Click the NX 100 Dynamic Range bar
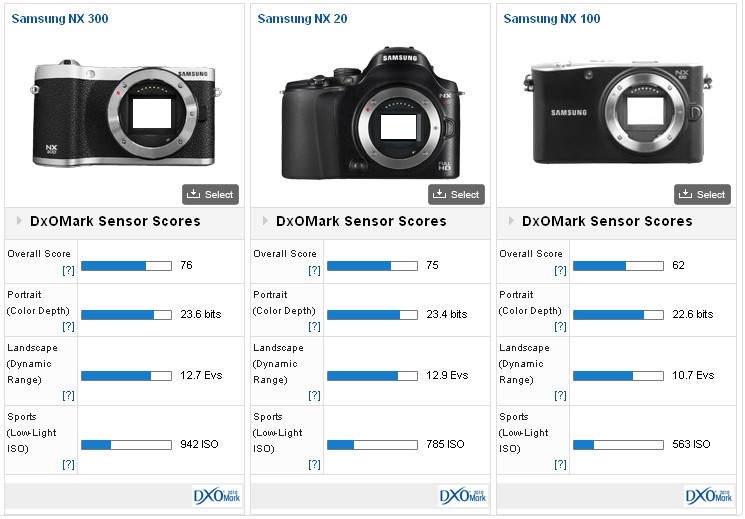 click(618, 376)
